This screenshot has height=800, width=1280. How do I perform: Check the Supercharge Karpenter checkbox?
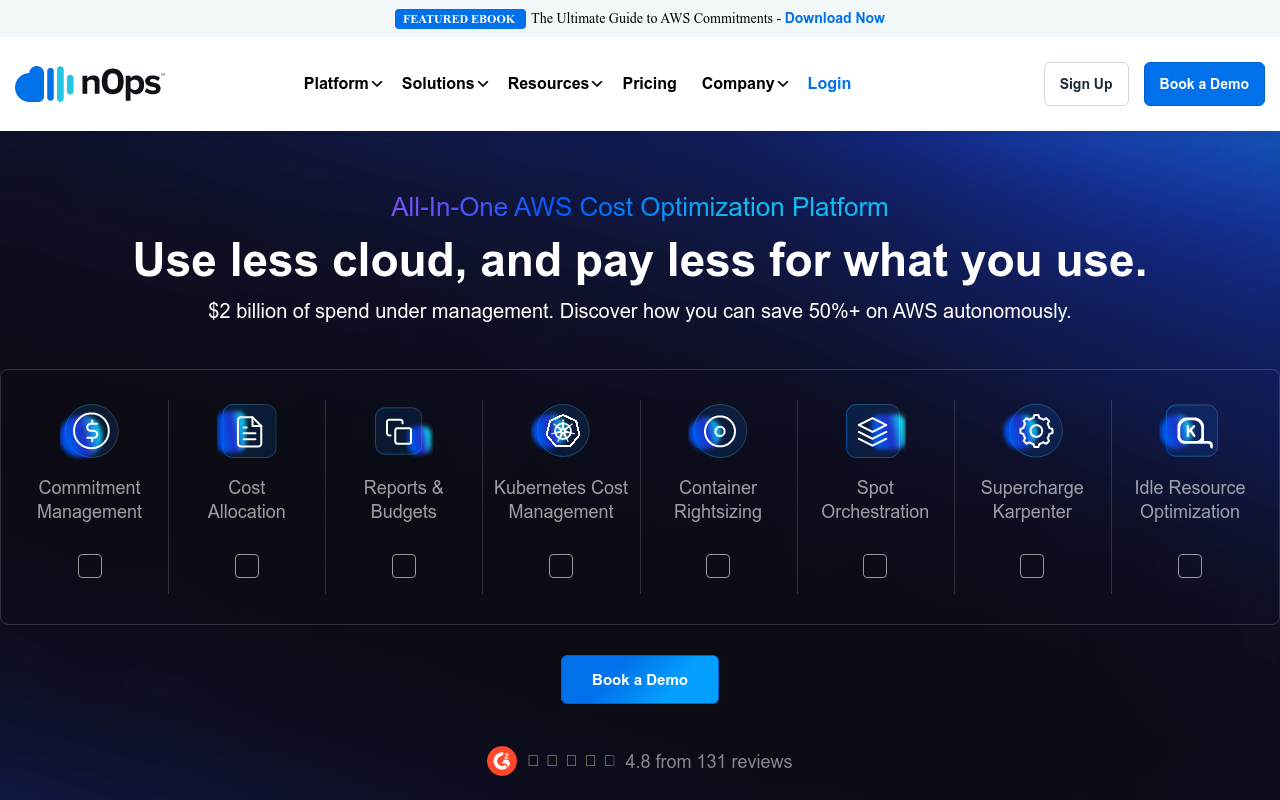point(1032,566)
